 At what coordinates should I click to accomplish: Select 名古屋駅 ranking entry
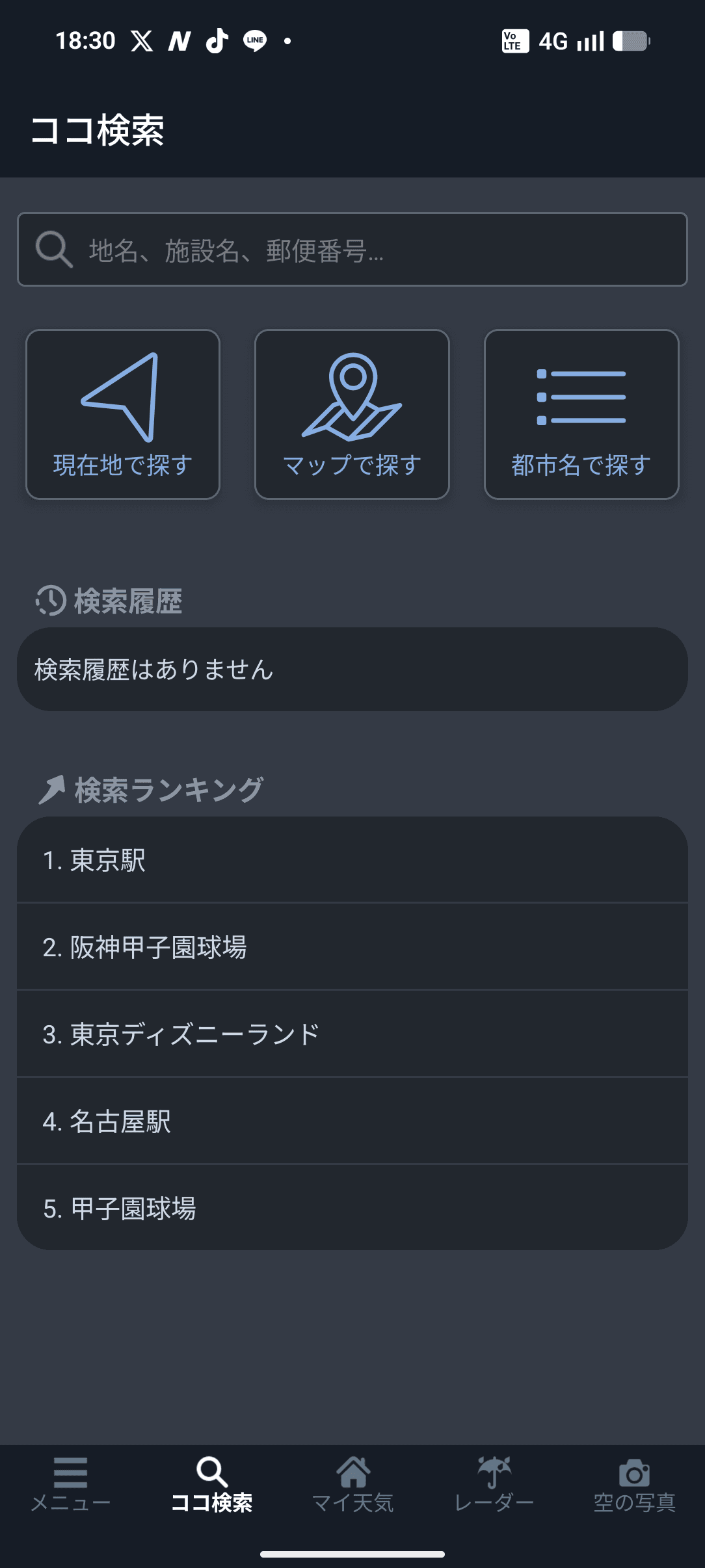click(x=352, y=1121)
